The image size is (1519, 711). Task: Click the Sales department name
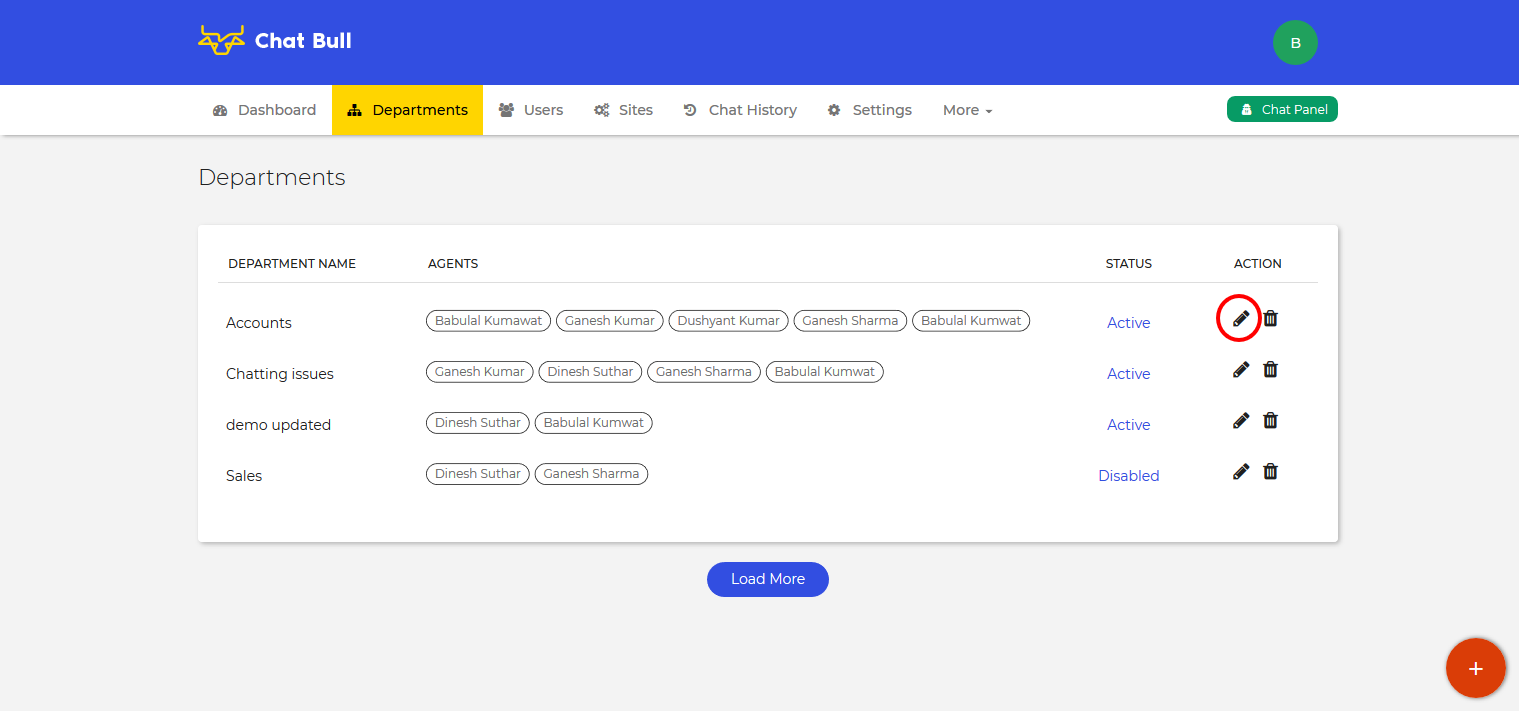pos(244,476)
